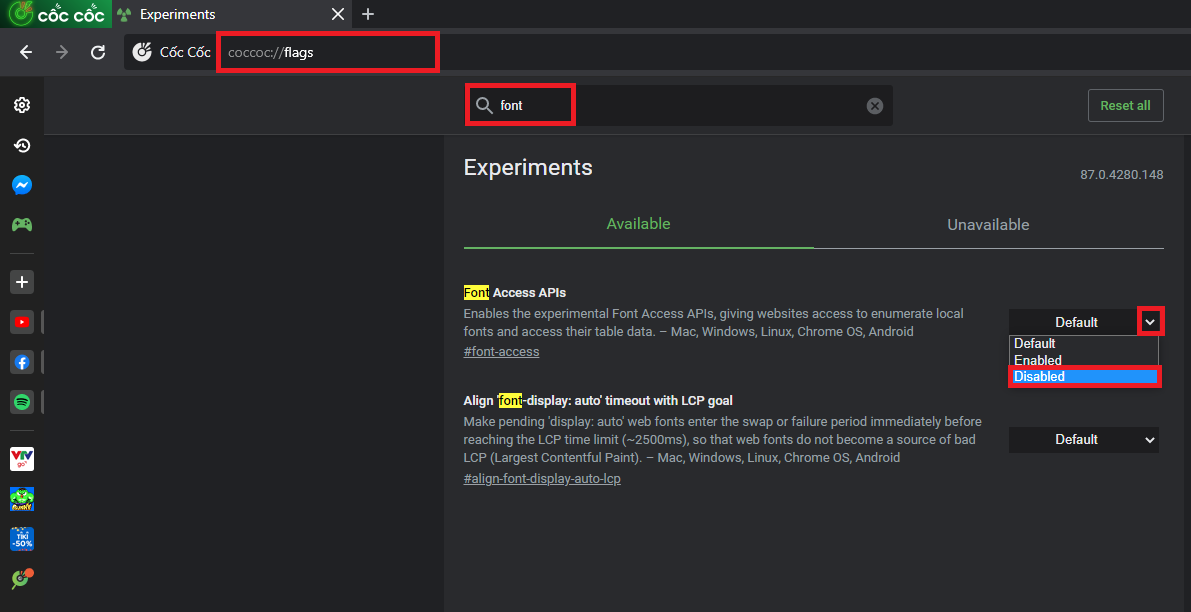The width and height of the screenshot is (1191, 612).
Task: Close the Experiments tab
Action: (339, 14)
